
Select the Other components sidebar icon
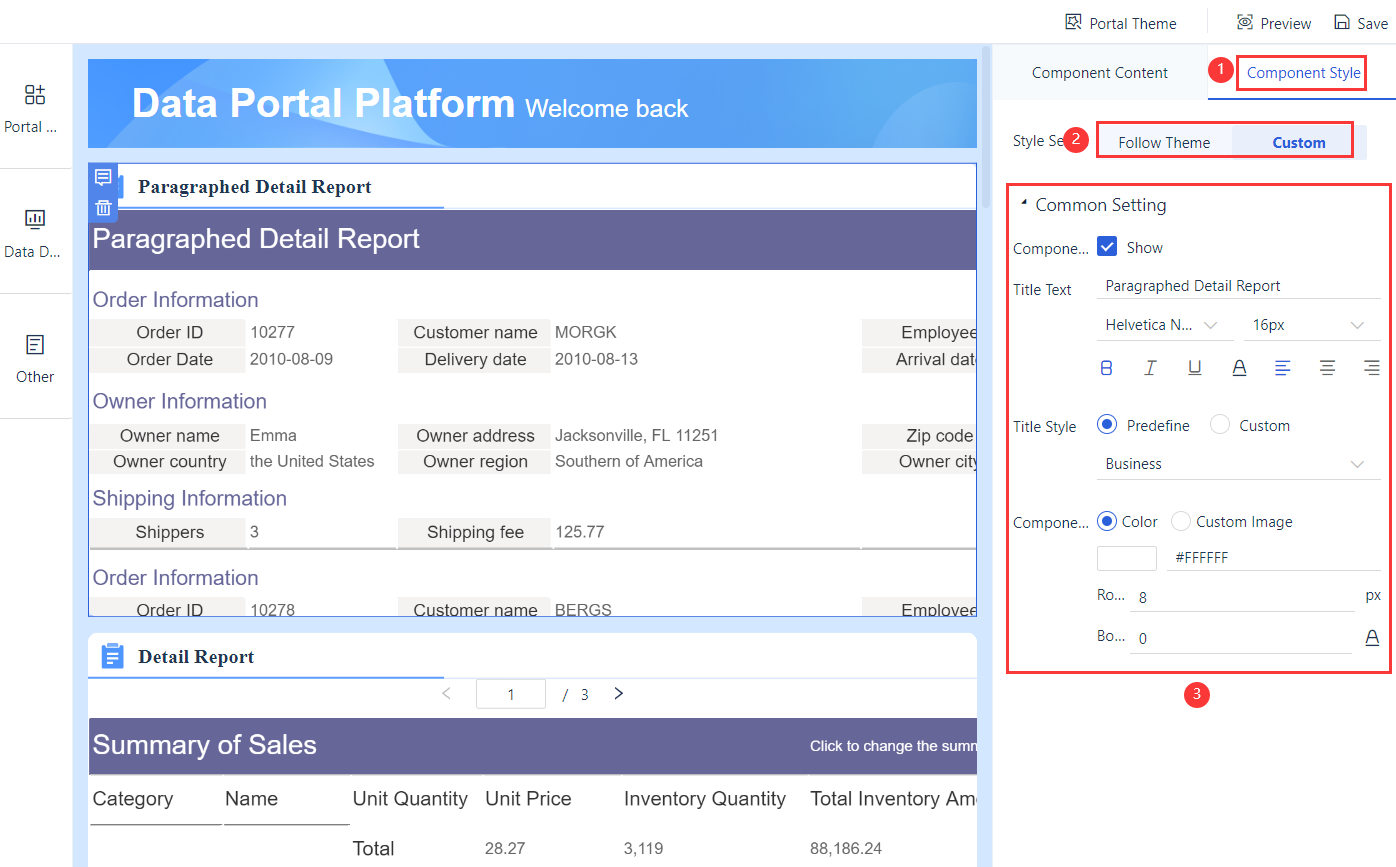pyautogui.click(x=34, y=344)
